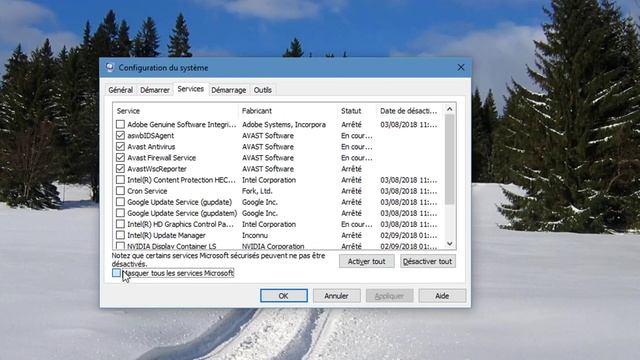640x360 pixels.
Task: Check Google Update Service (gupdate)
Action: tap(120, 202)
